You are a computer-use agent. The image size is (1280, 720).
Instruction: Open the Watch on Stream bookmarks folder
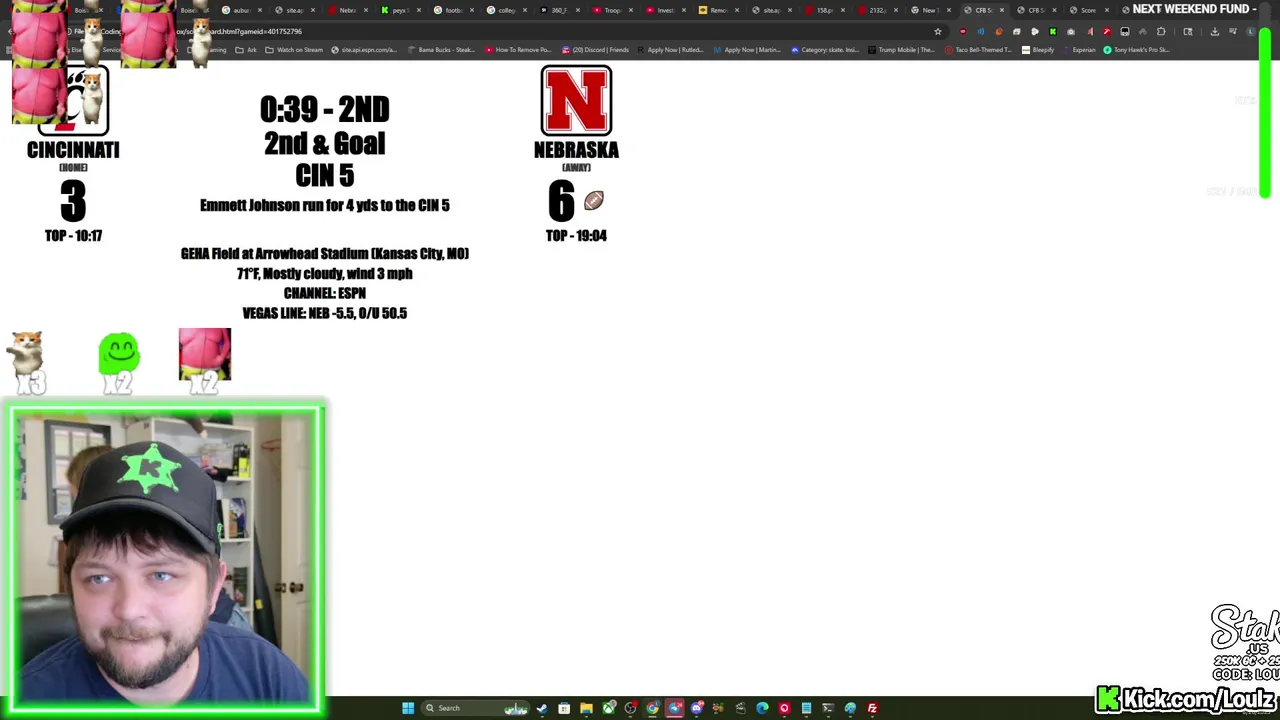click(x=294, y=50)
